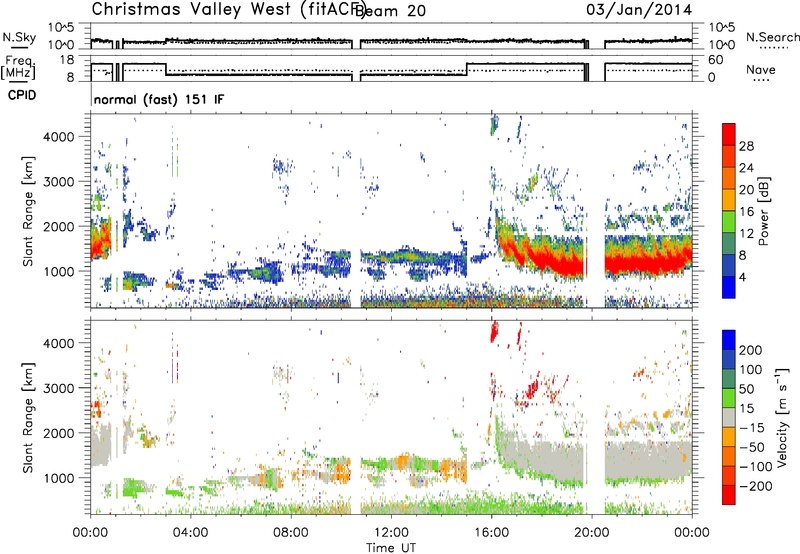Pick the blue bottom segment of the power colorbar
This screenshot has width=800, height=554.
coord(729,287)
